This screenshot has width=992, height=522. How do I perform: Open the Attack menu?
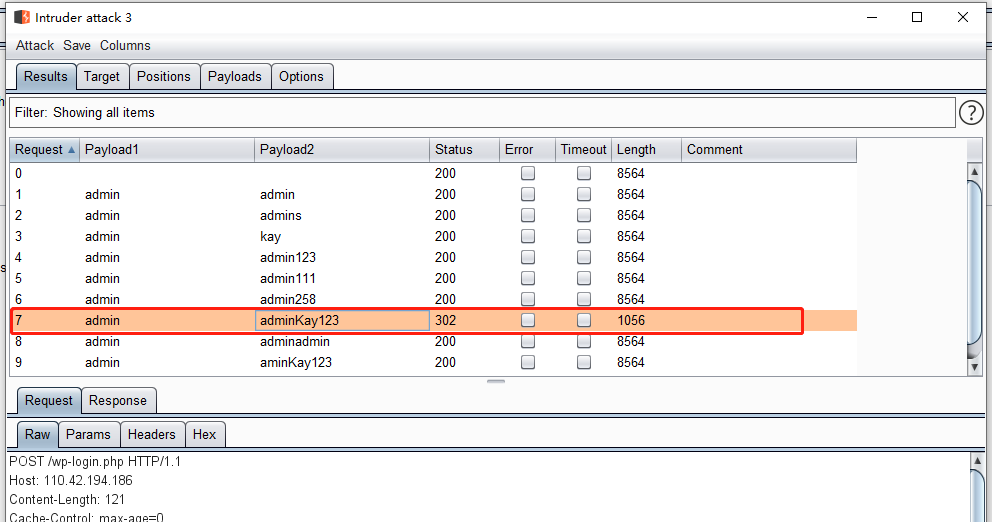point(35,46)
